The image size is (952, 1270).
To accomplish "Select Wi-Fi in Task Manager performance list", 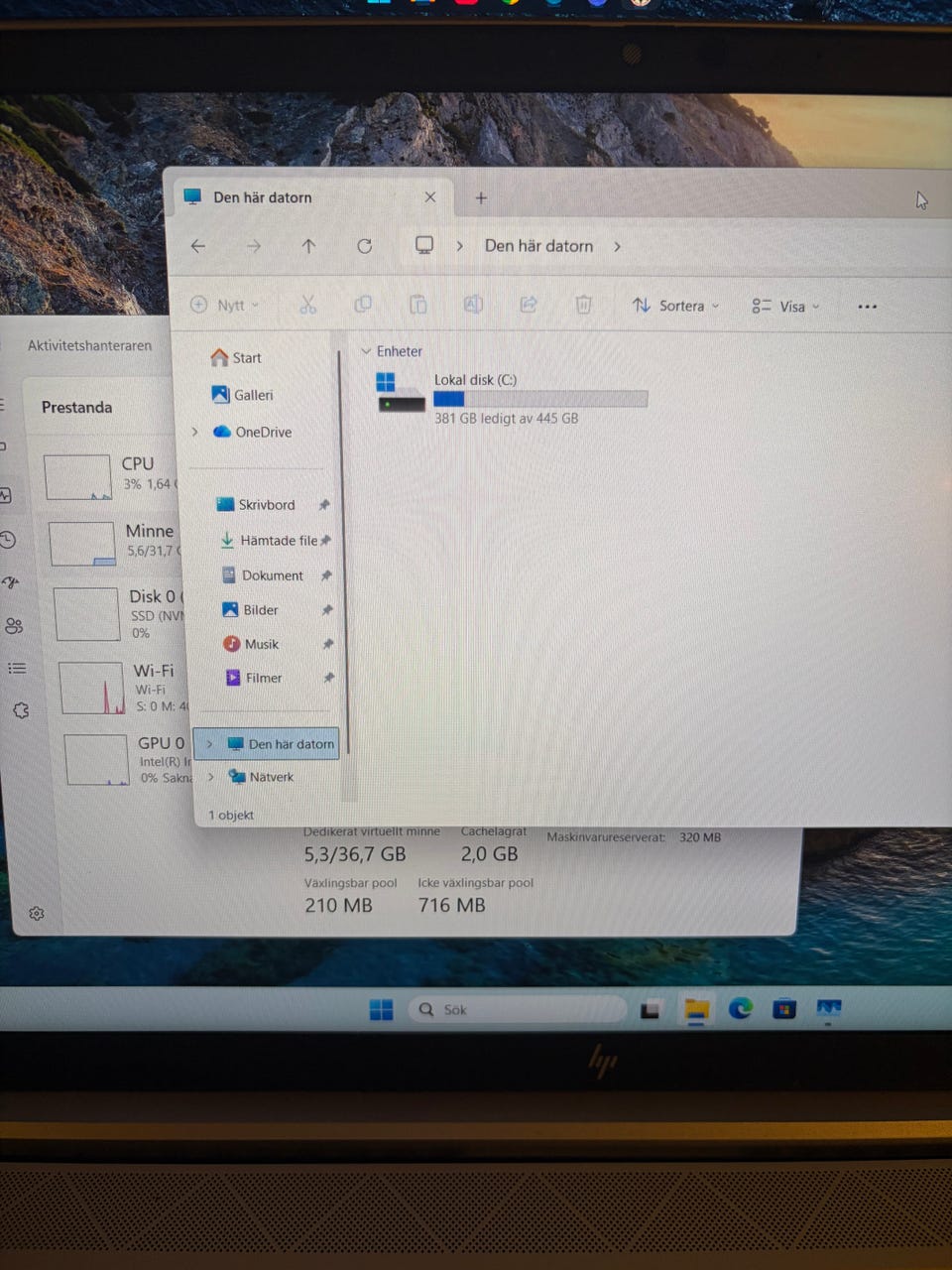I will pos(124,687).
